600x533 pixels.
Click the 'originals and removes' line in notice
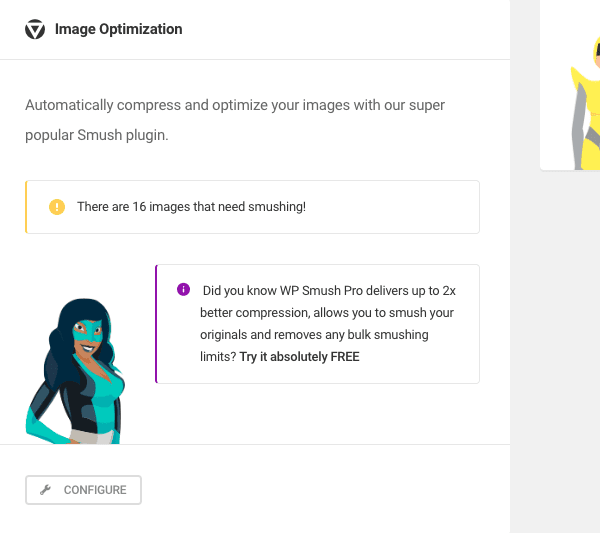[314, 335]
